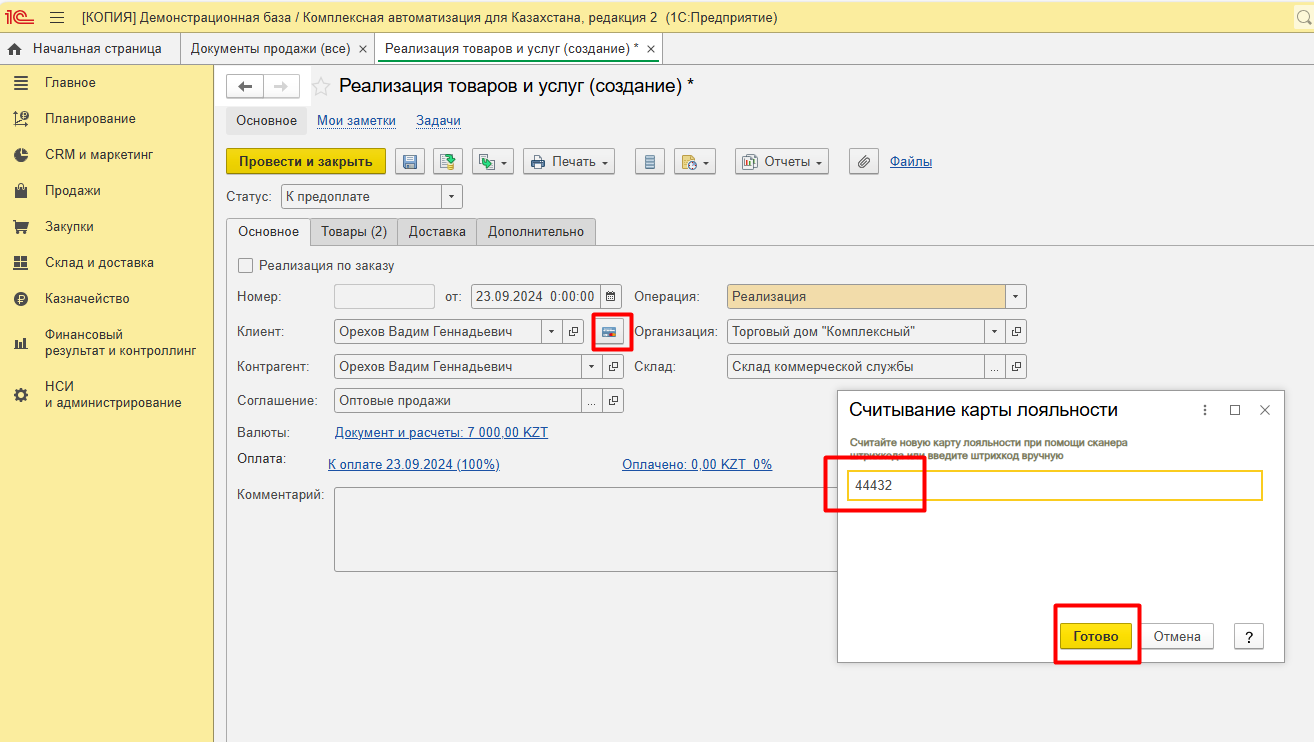Screen dimensions: 1314x742
Task: Open the calendar picker for document date
Action: point(611,297)
